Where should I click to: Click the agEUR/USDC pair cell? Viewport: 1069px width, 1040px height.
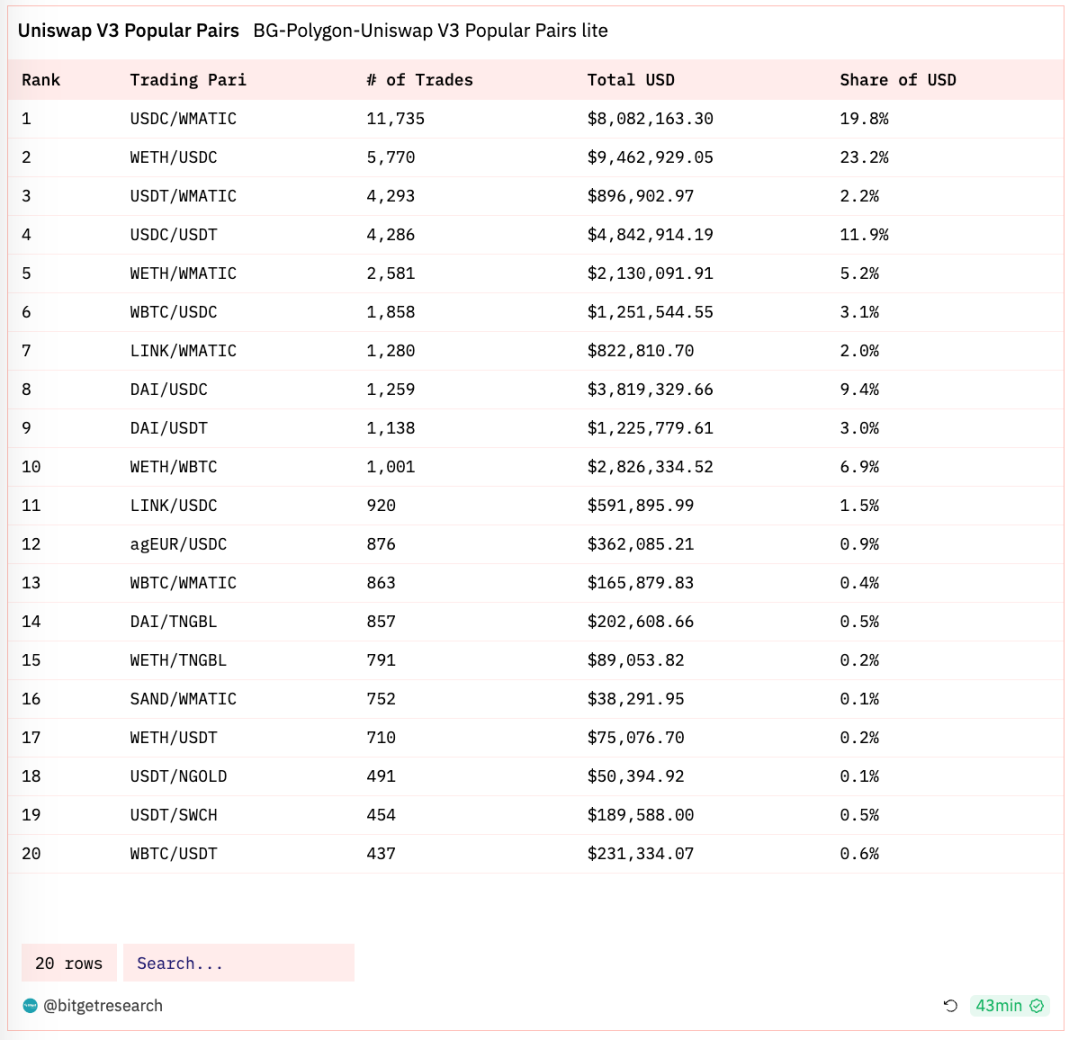(x=178, y=545)
